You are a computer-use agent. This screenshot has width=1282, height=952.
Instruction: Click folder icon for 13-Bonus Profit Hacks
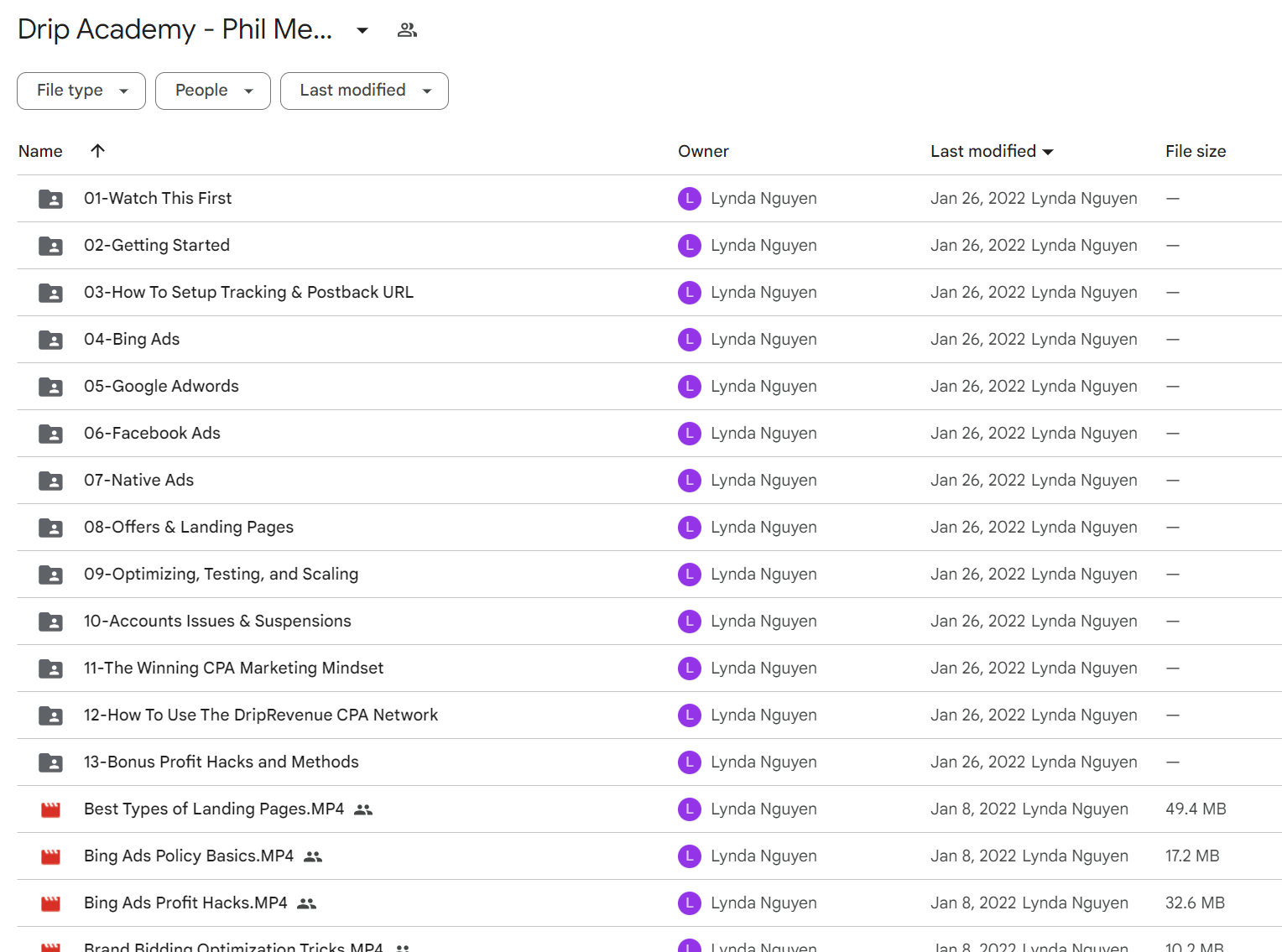[x=50, y=762]
